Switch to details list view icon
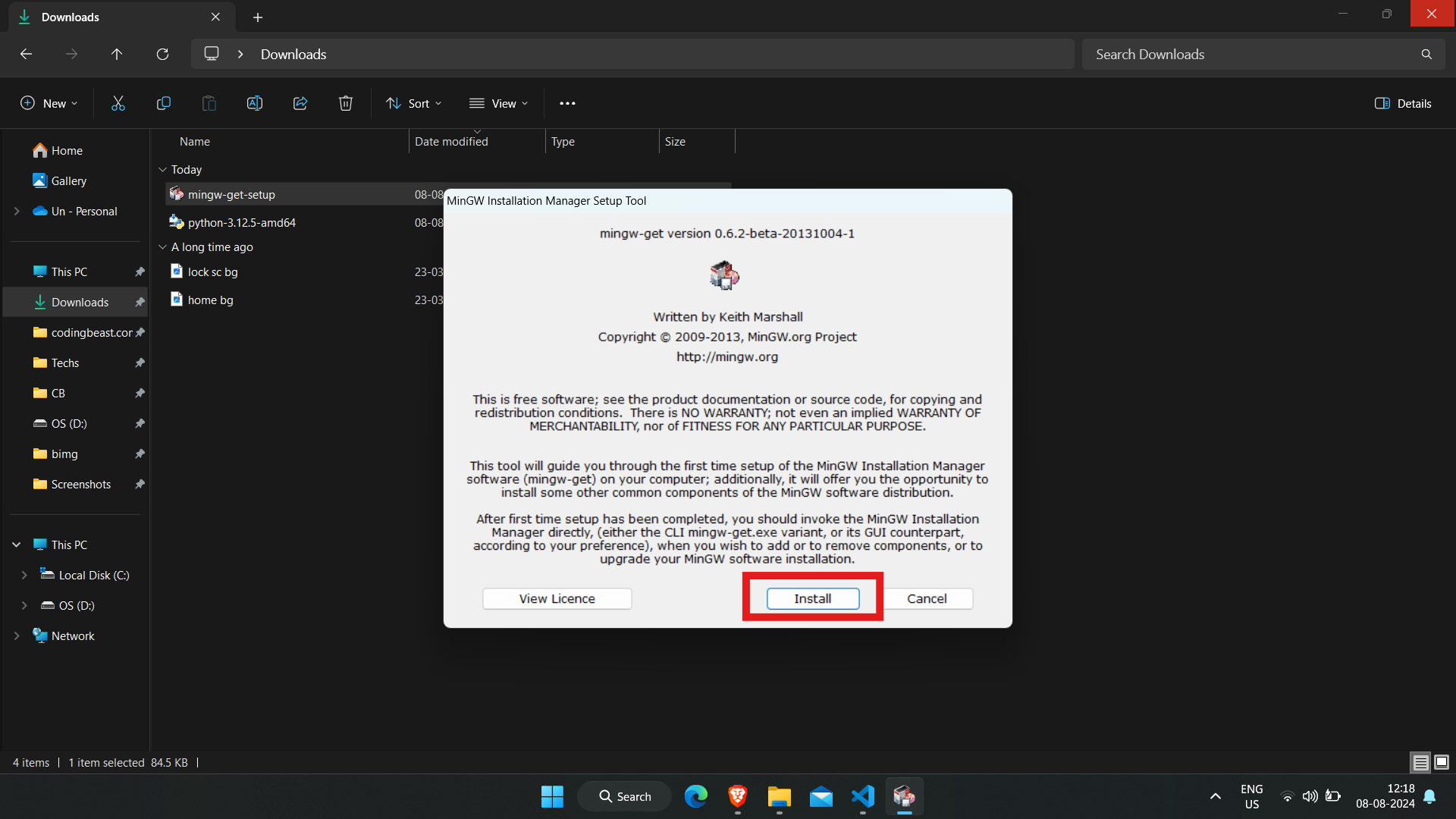Screen dimensions: 1456x819 click(1420, 762)
